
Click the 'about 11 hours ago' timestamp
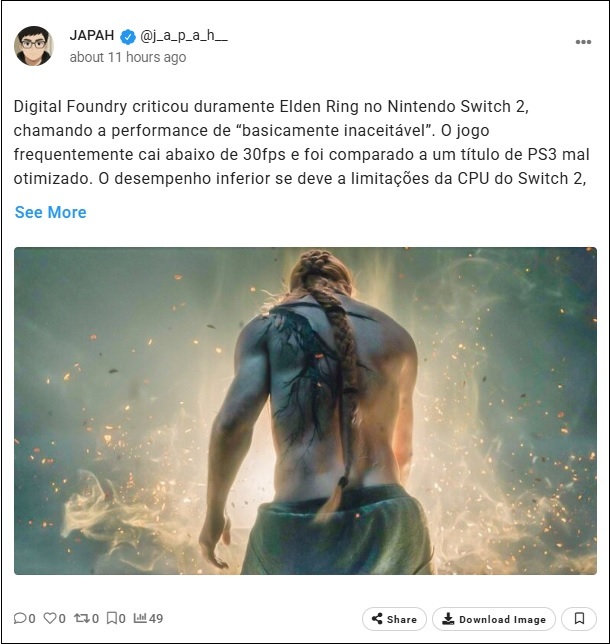(128, 57)
